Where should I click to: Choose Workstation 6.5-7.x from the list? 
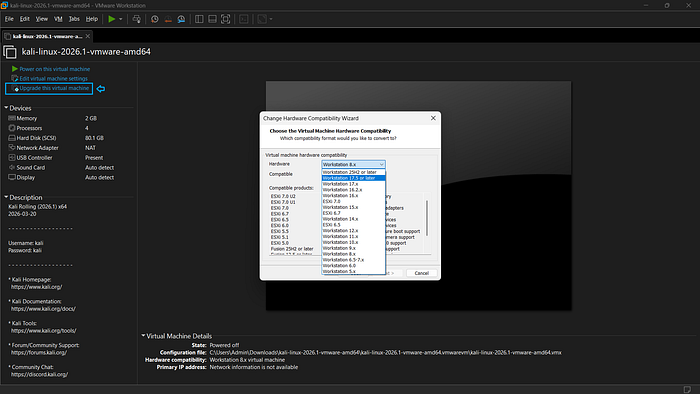[353, 259]
